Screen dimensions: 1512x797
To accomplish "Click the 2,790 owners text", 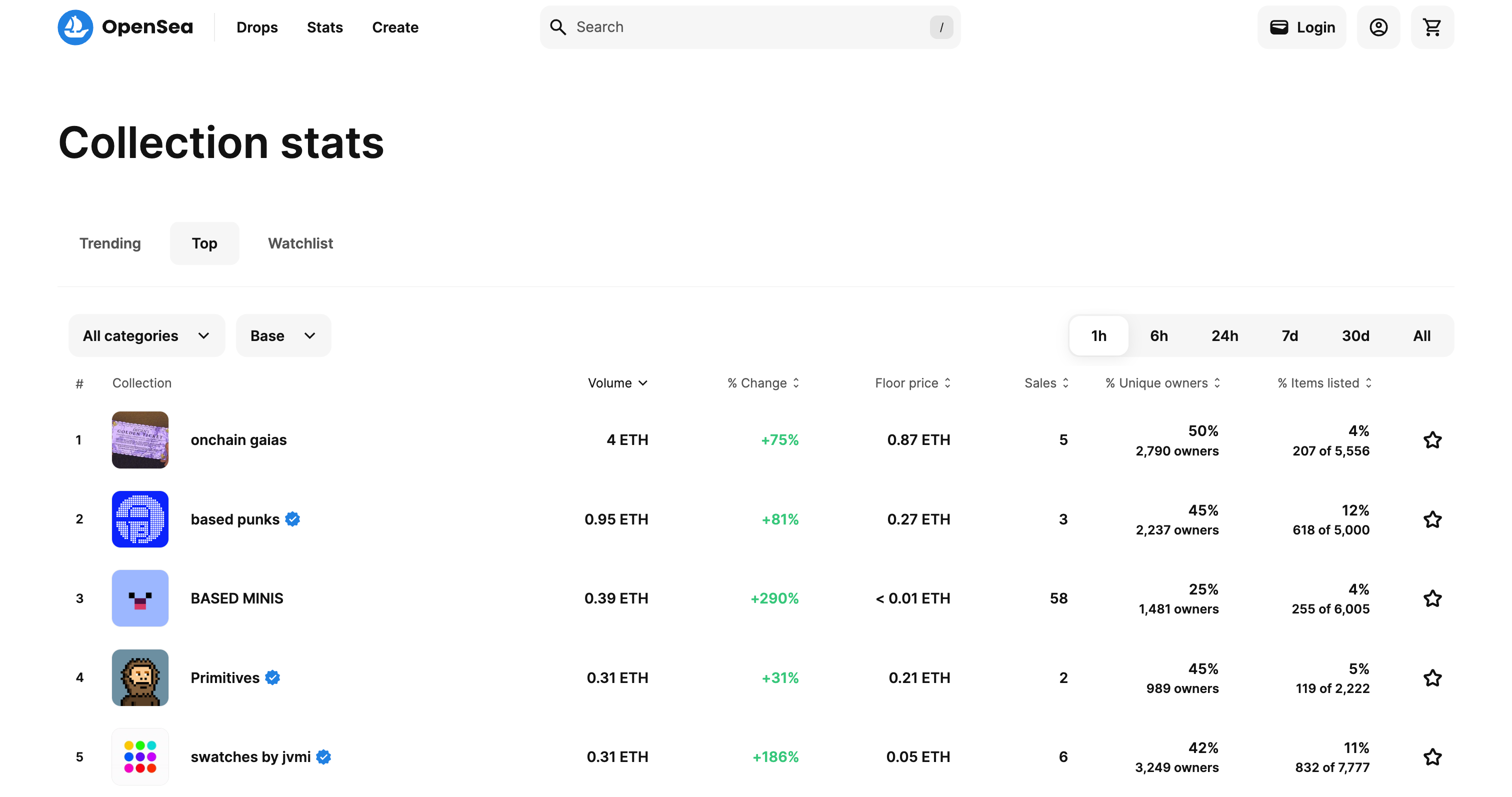I will coord(1177,451).
